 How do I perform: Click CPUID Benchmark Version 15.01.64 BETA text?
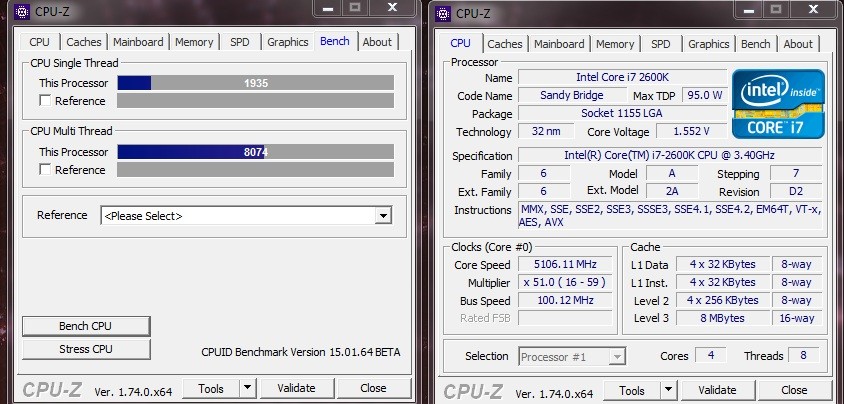pos(301,352)
